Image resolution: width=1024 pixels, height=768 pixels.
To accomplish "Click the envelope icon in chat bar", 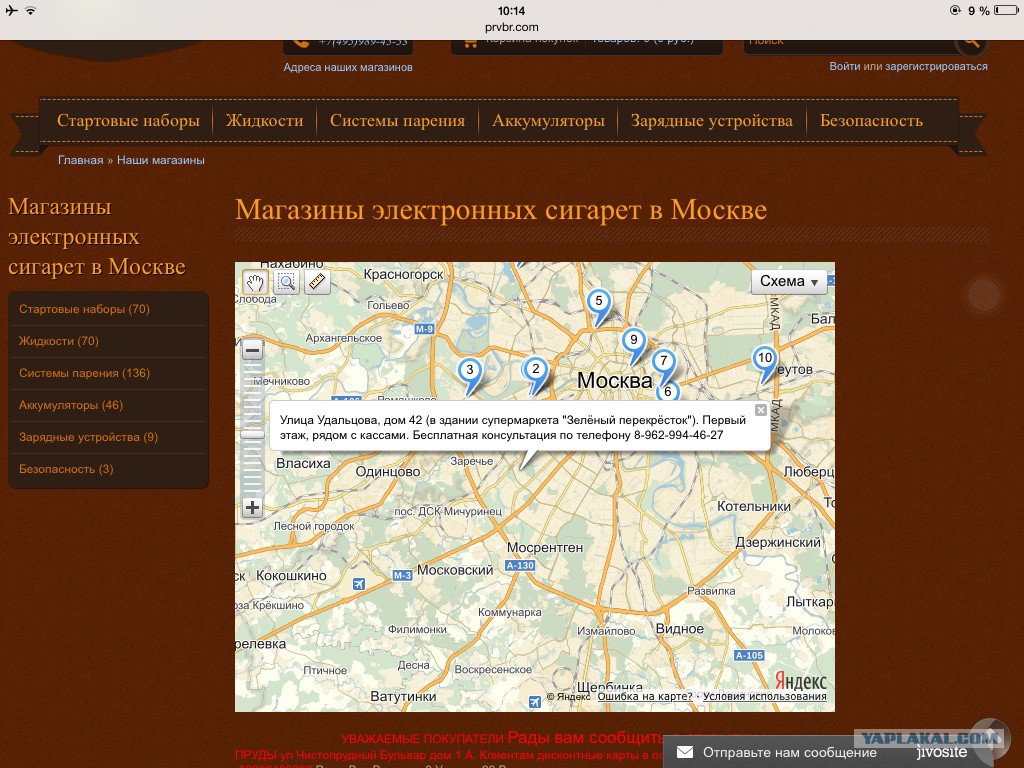I will tap(684, 752).
